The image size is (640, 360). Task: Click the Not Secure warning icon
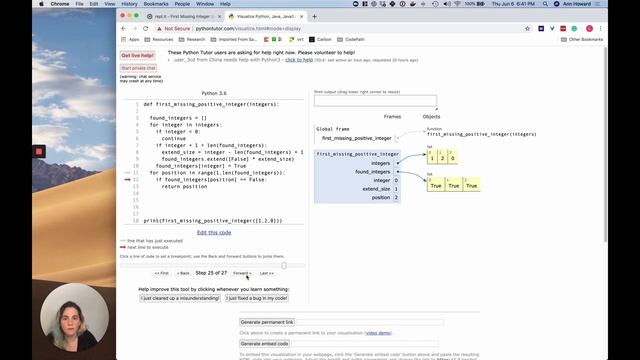coord(159,29)
